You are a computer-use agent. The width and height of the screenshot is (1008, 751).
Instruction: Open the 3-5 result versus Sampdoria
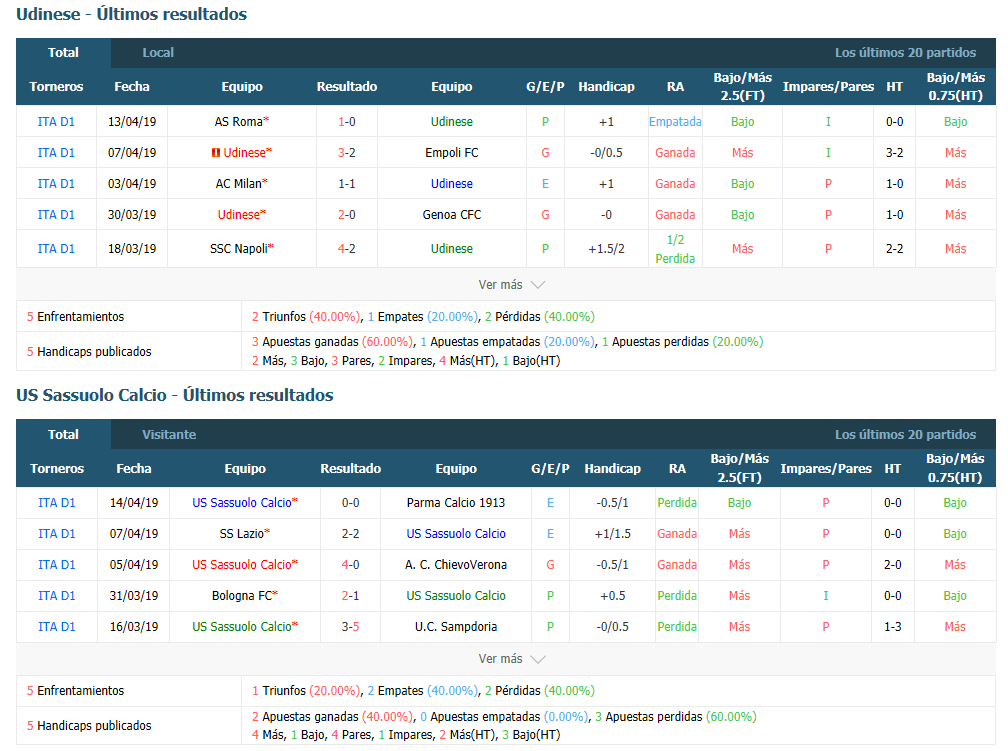click(x=350, y=627)
